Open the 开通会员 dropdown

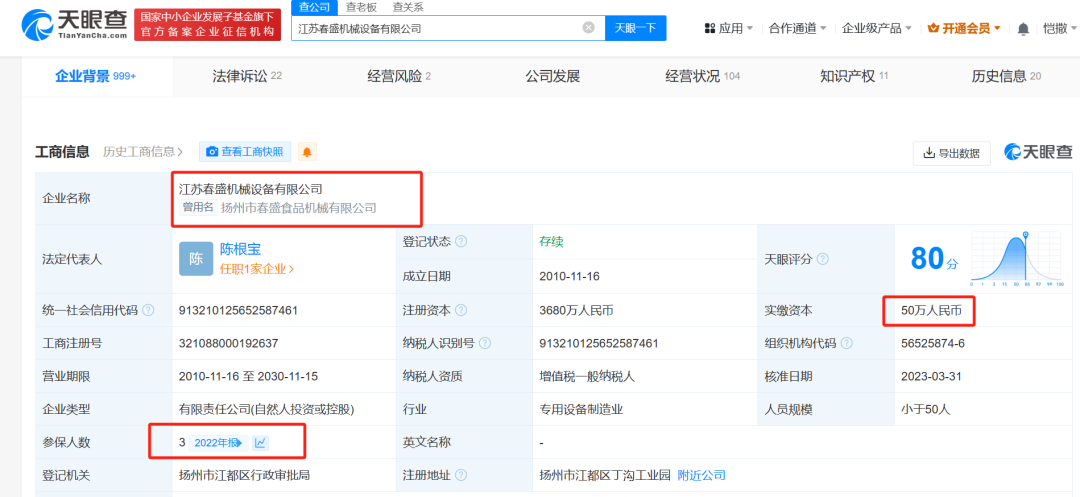tap(964, 28)
